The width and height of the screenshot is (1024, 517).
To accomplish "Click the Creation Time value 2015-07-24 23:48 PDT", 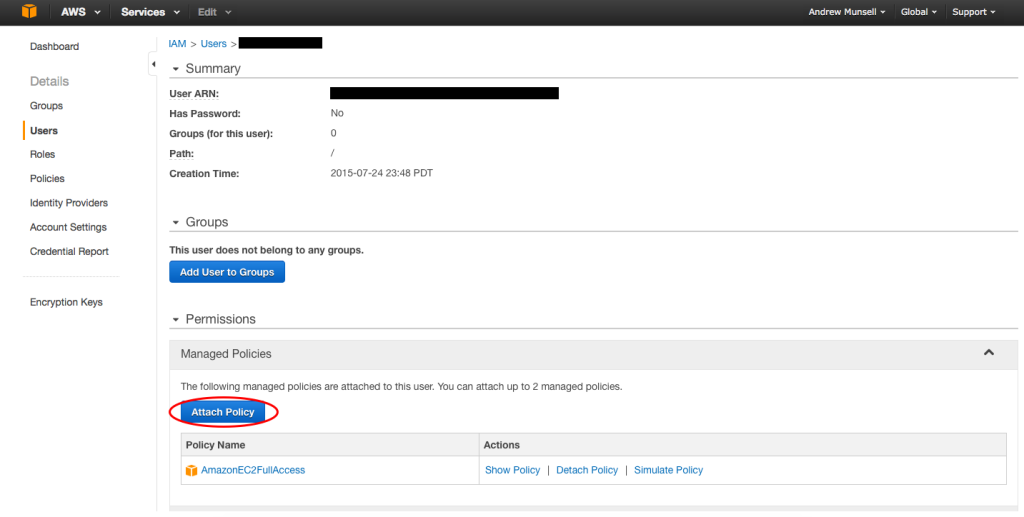I will [x=381, y=174].
